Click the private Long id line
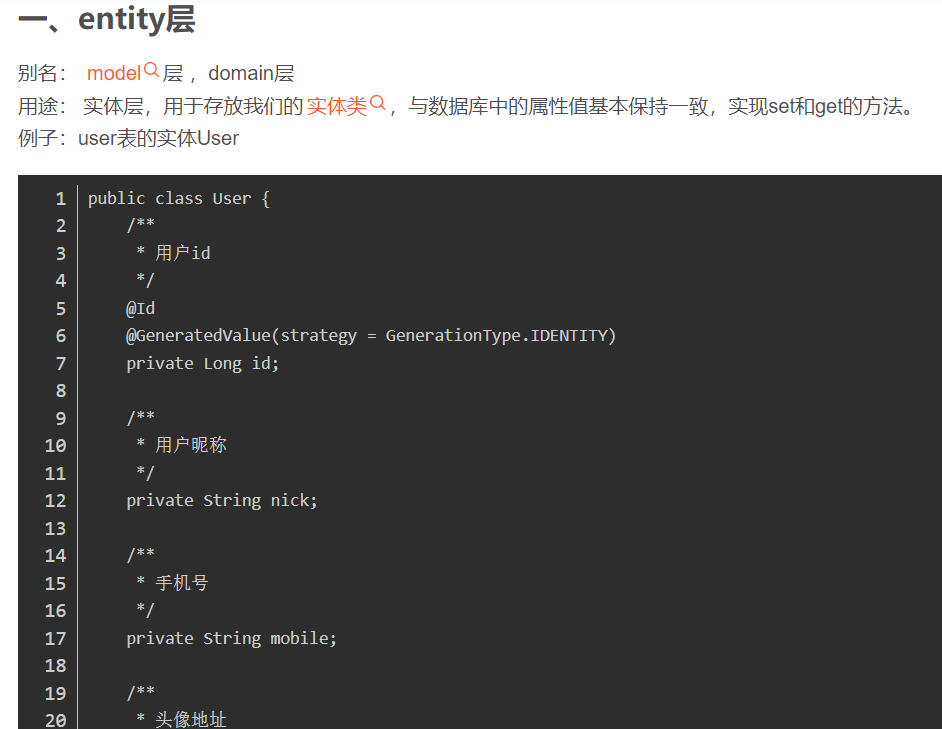 click(x=203, y=363)
